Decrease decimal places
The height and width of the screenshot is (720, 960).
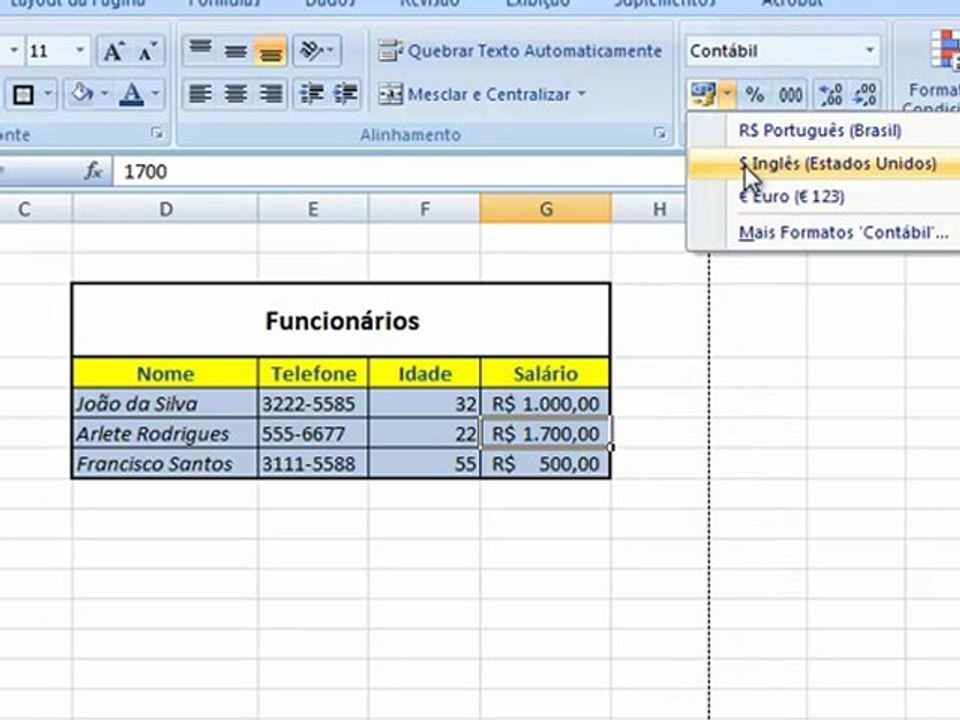(865, 94)
